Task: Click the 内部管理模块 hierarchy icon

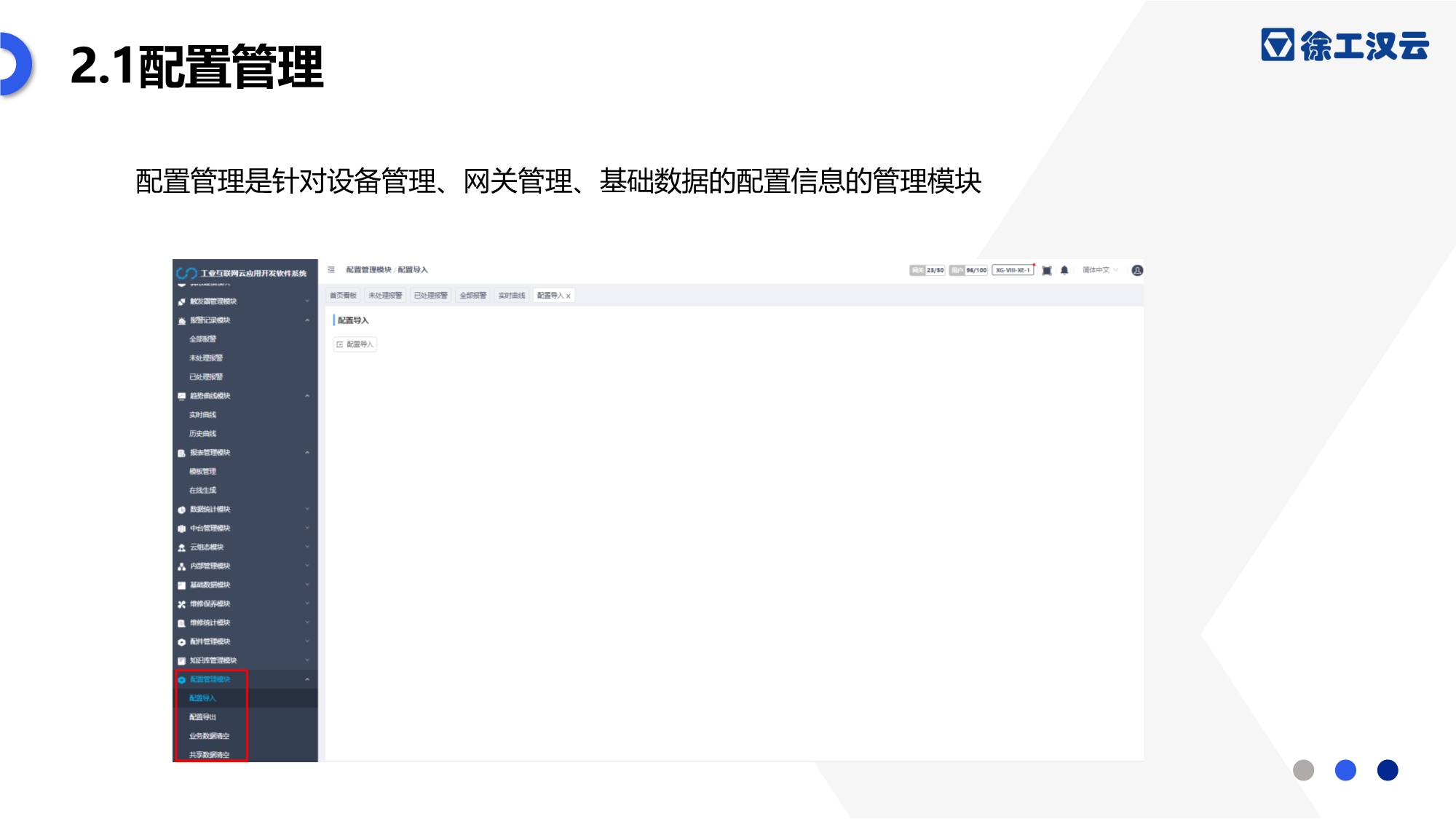Action: tap(181, 566)
